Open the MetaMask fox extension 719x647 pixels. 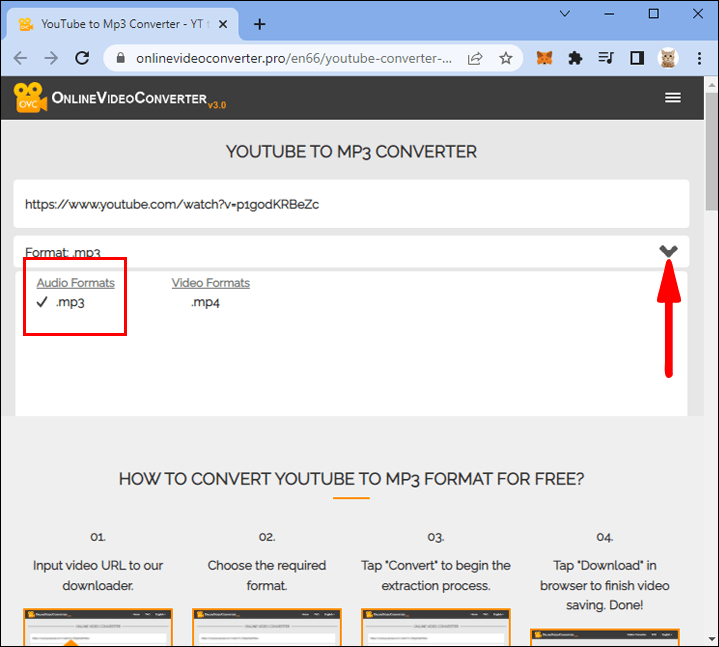[x=544, y=58]
